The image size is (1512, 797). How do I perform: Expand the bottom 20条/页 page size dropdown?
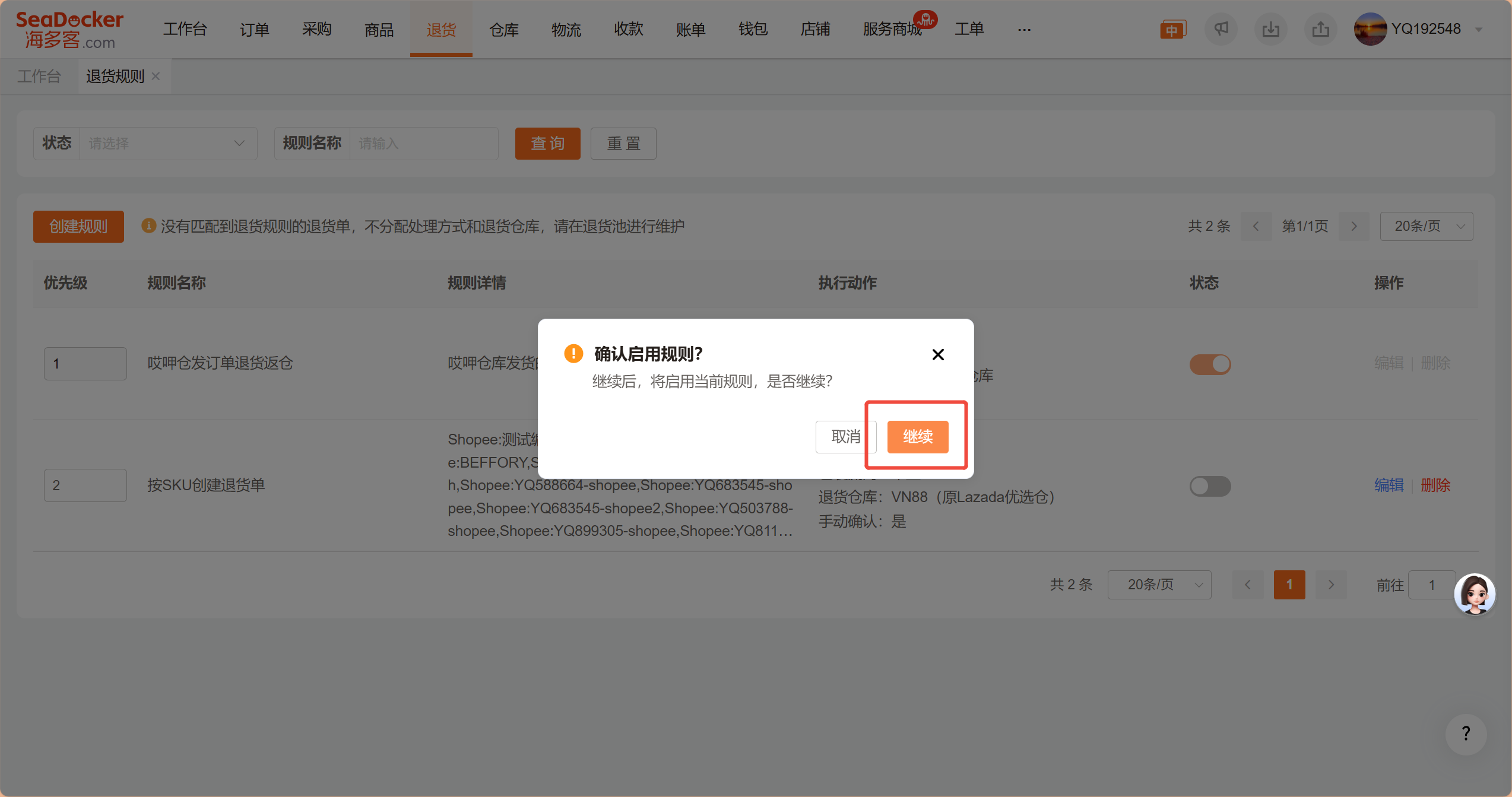point(1159,585)
